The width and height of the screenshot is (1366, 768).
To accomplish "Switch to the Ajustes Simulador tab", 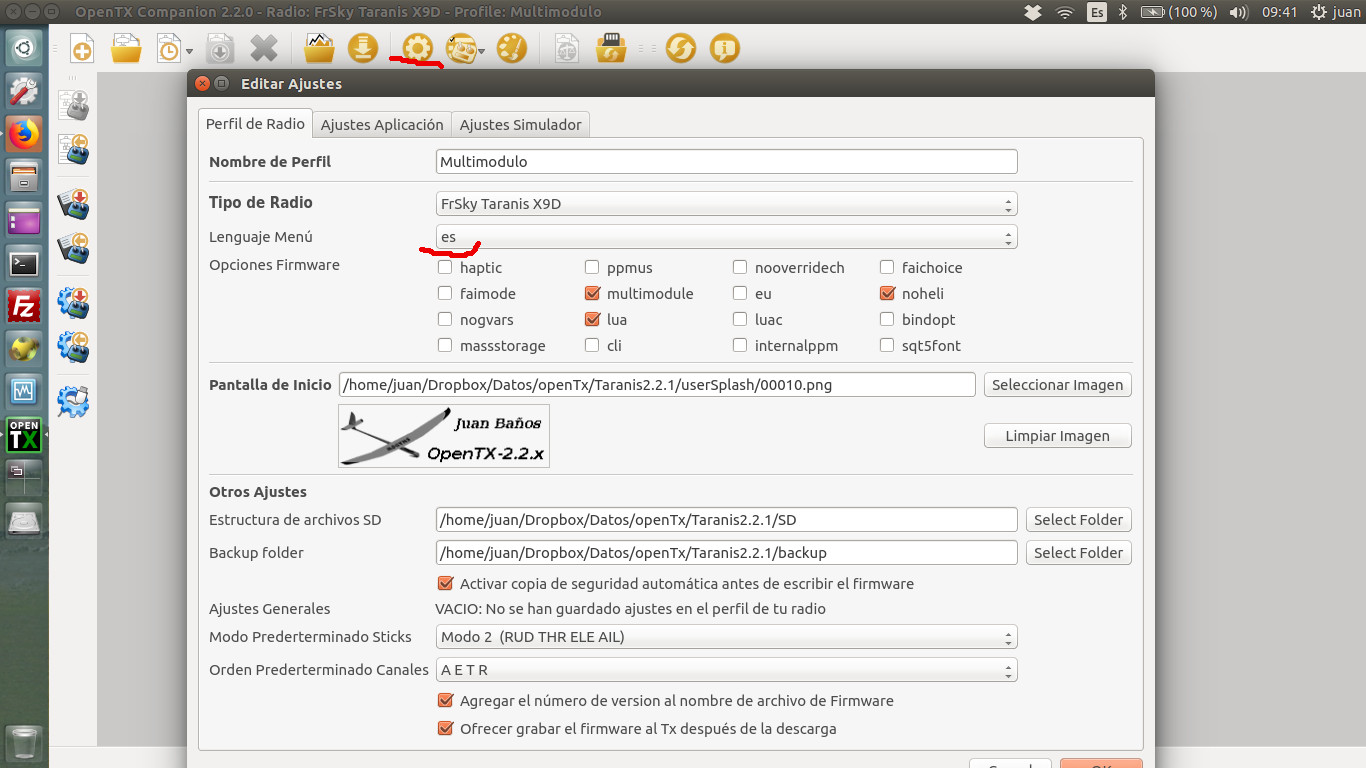I will pyautogui.click(x=520, y=125).
